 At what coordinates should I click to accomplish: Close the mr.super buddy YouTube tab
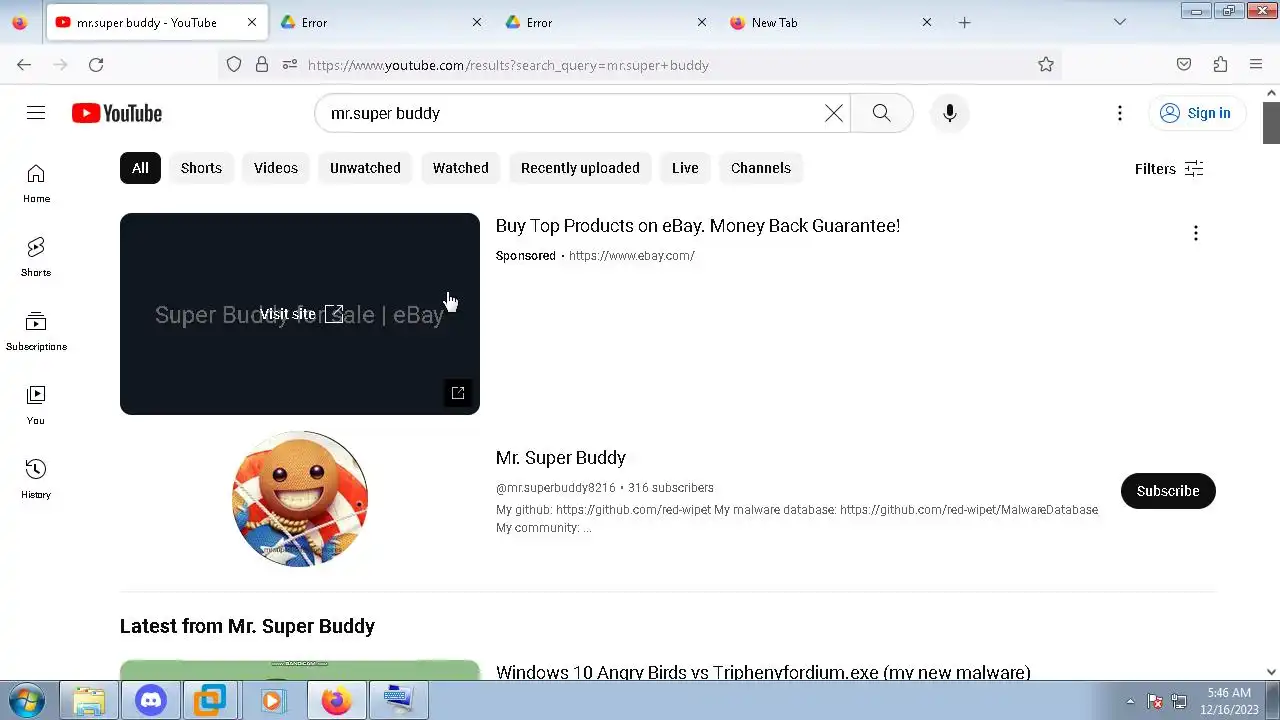tap(251, 22)
